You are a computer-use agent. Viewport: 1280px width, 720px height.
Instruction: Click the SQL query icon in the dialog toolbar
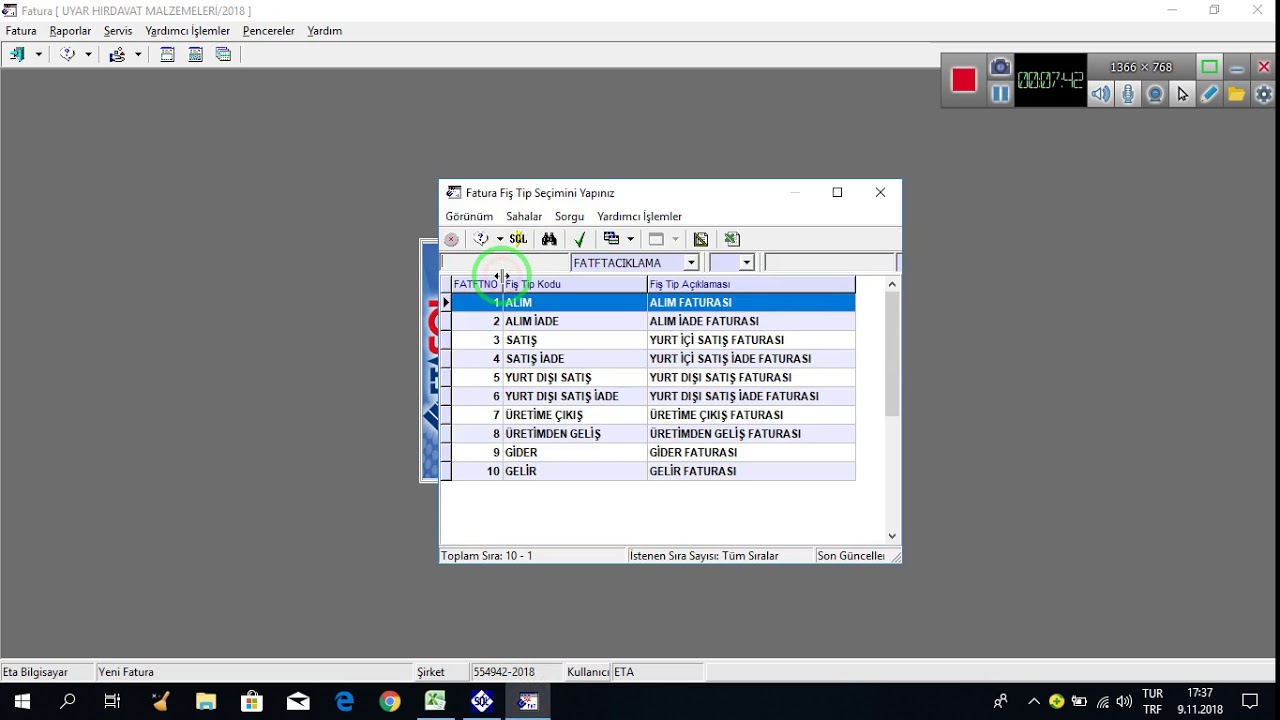(x=517, y=239)
